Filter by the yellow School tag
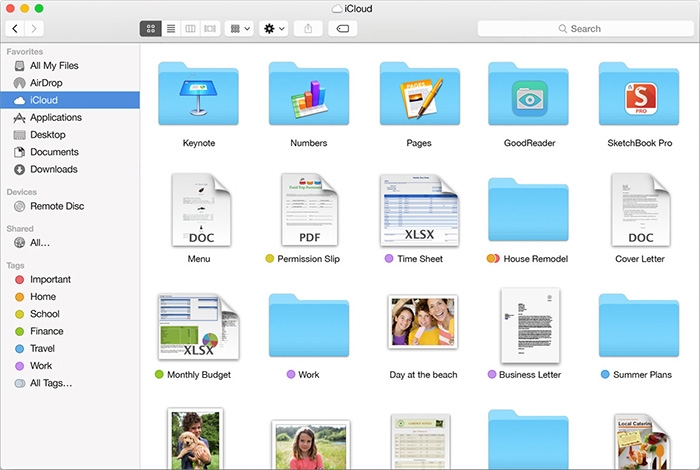This screenshot has width=700, height=470. pos(70,314)
